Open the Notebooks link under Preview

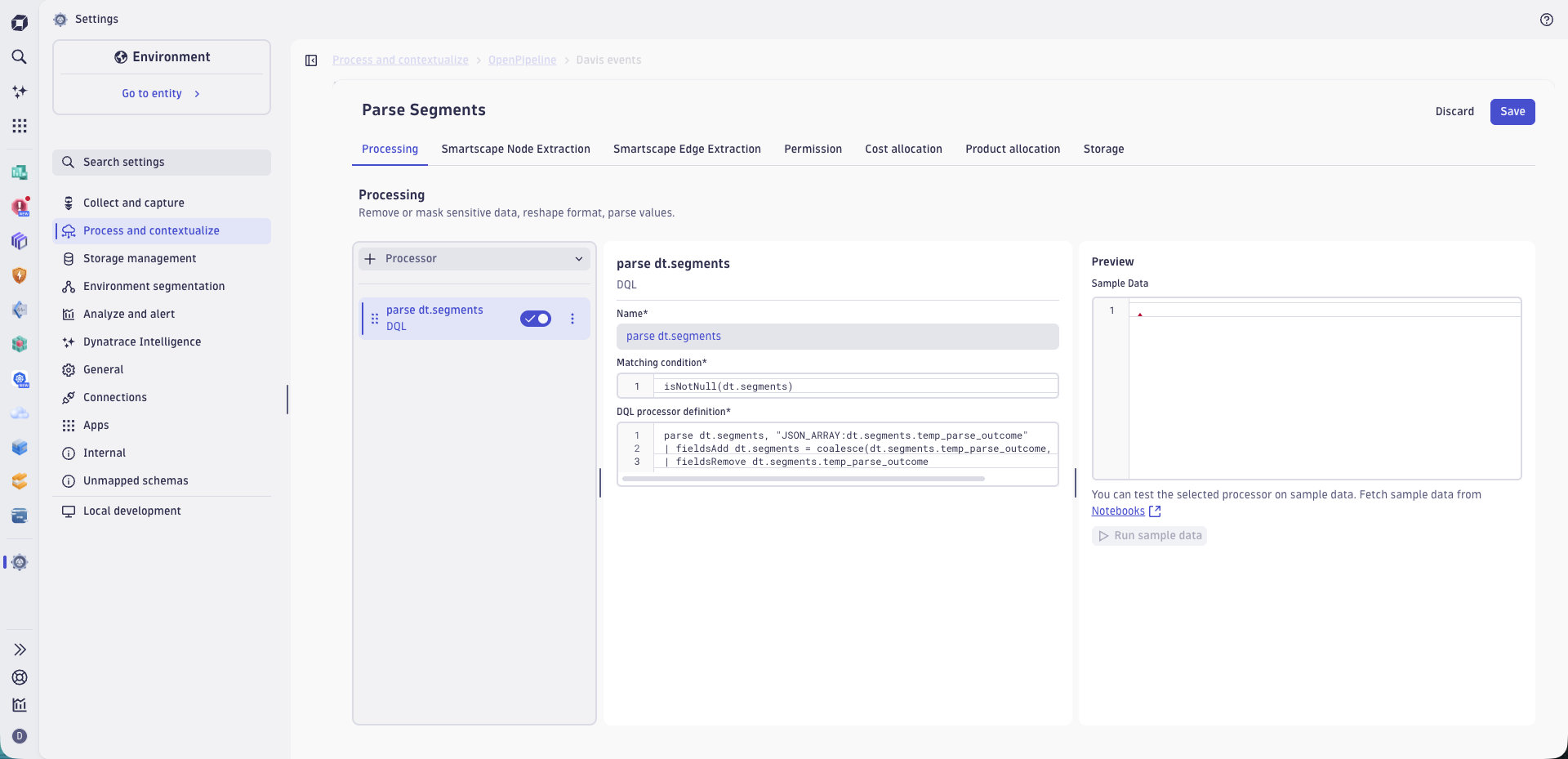click(1118, 511)
